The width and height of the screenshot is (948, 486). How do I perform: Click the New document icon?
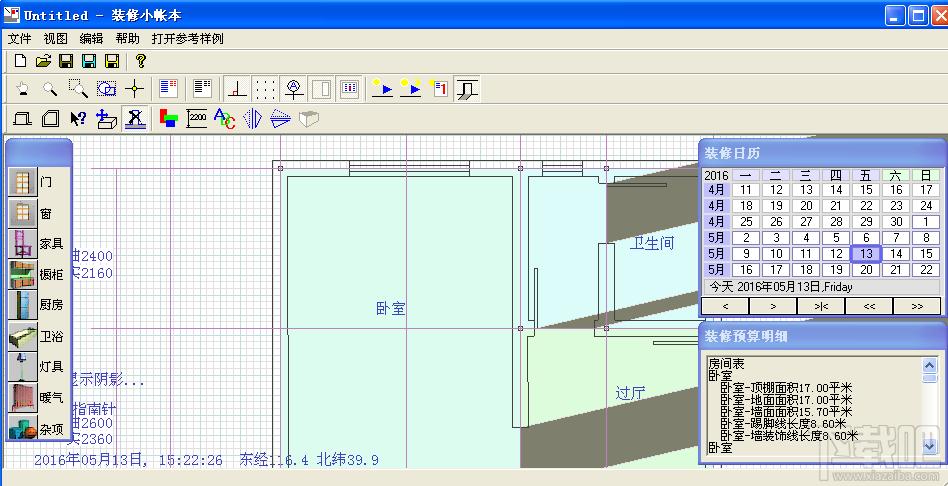(21, 60)
